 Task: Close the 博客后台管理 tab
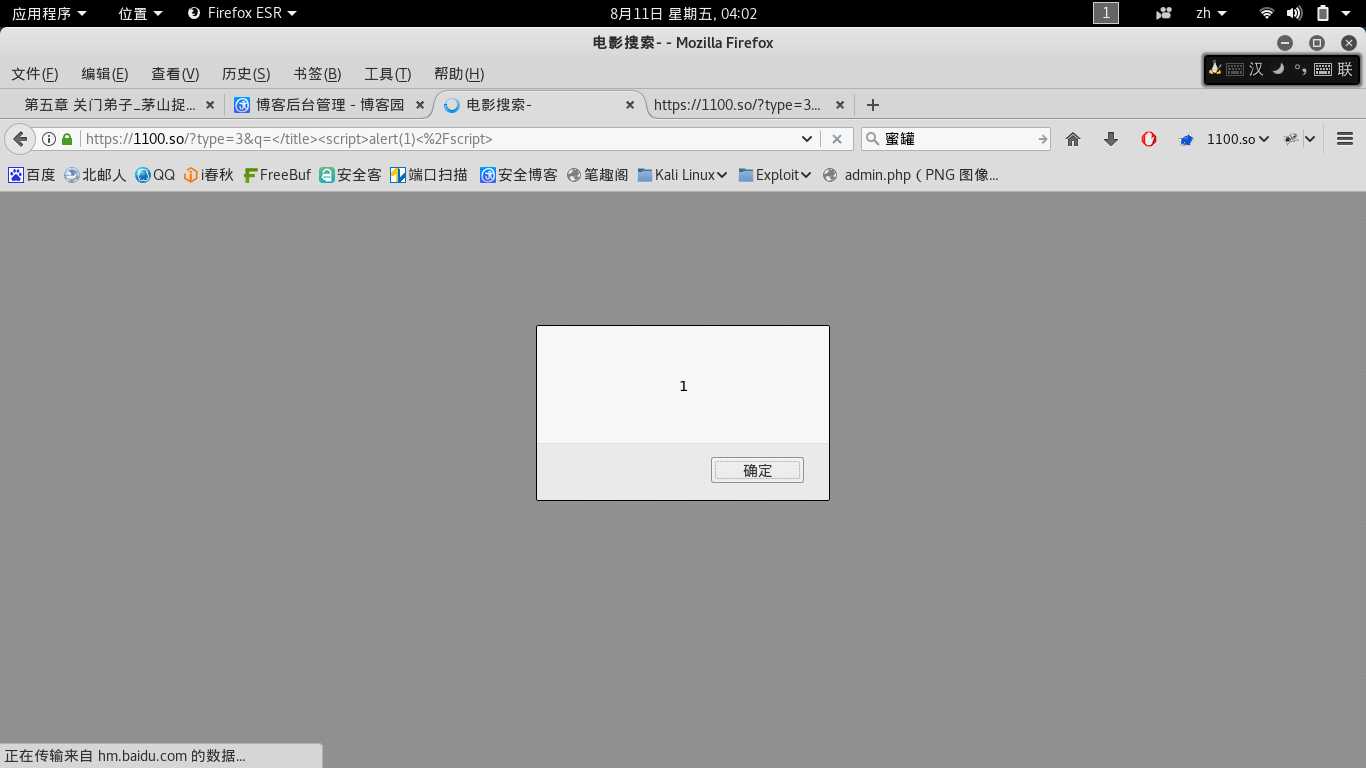coord(420,104)
